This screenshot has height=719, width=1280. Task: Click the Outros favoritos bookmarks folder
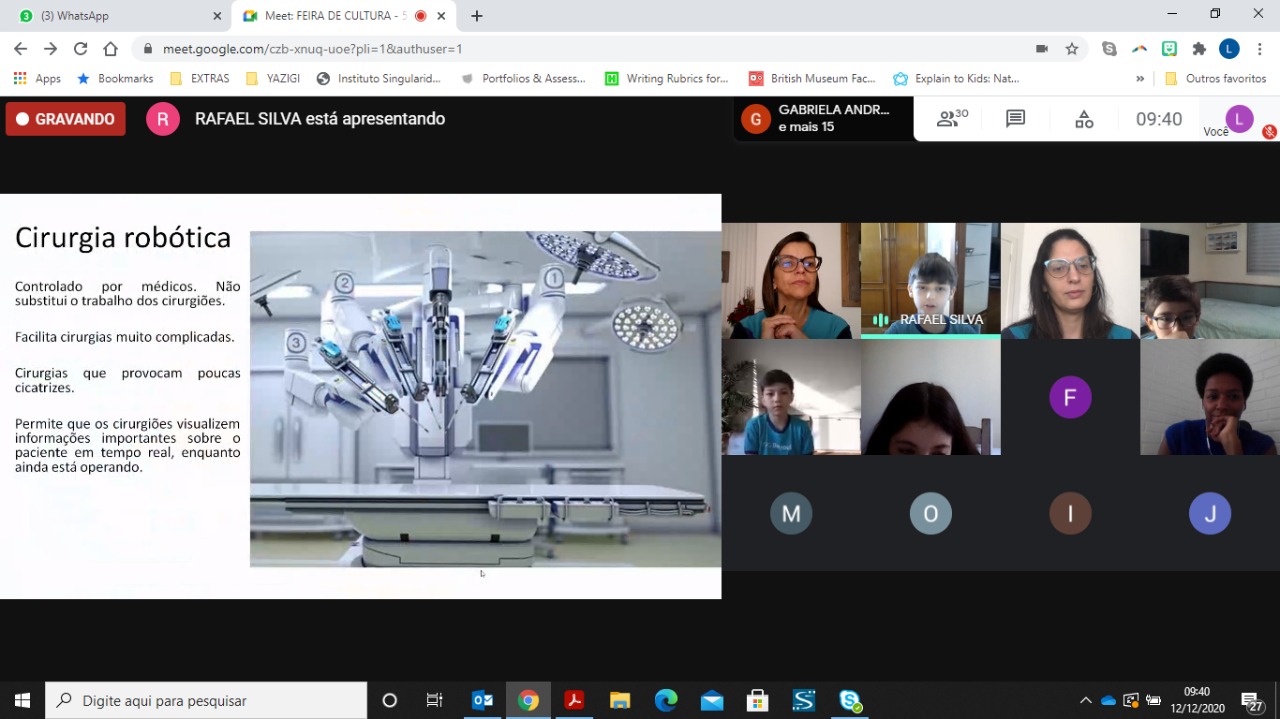pyautogui.click(x=1215, y=78)
